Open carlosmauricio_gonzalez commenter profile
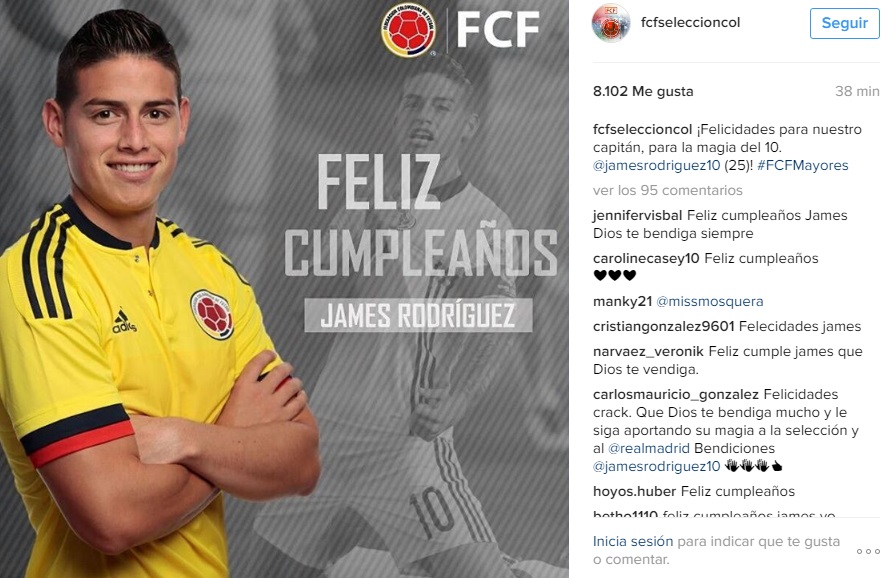 tap(676, 394)
